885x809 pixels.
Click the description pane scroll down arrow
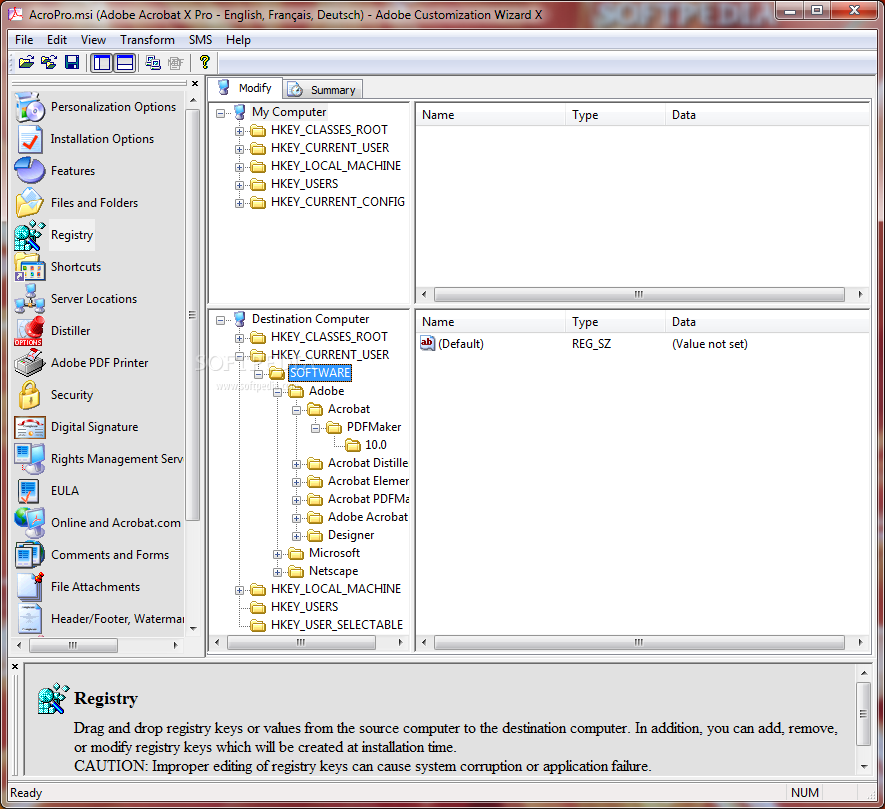(x=864, y=767)
